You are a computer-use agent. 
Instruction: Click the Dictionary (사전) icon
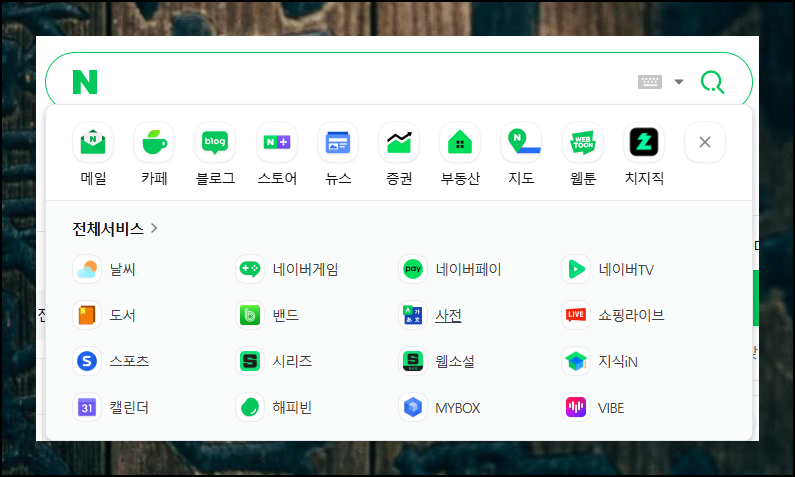click(413, 315)
